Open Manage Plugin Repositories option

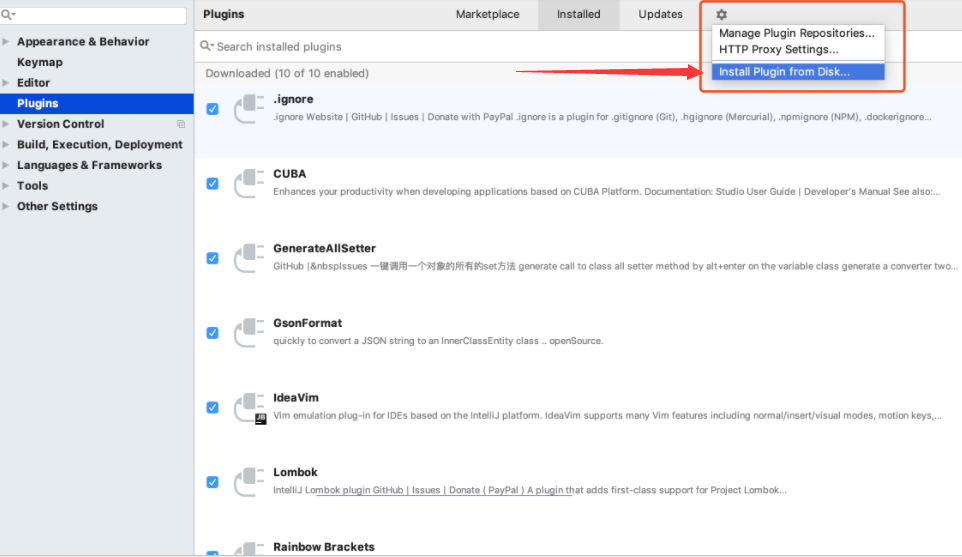point(796,34)
